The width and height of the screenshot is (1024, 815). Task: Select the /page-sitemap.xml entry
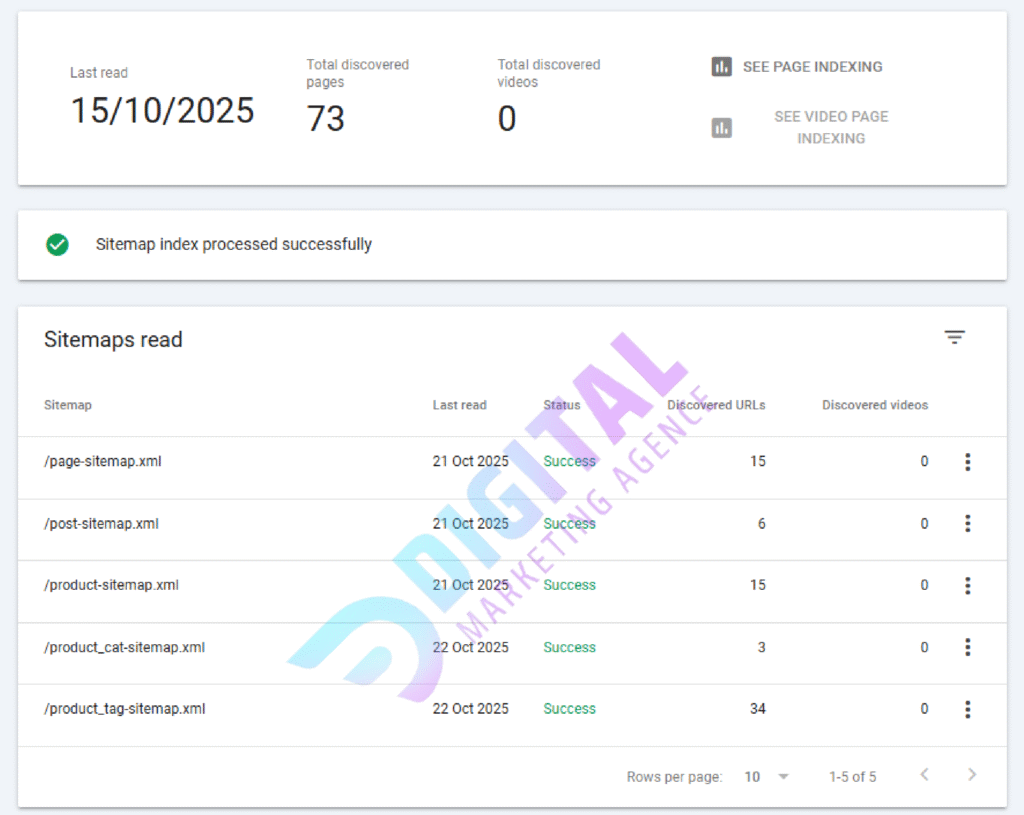point(103,462)
